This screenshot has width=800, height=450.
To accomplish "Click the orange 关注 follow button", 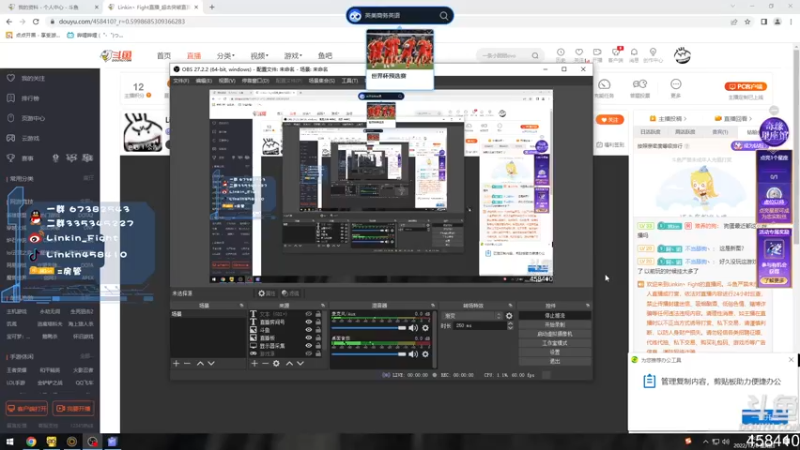I will 610,120.
